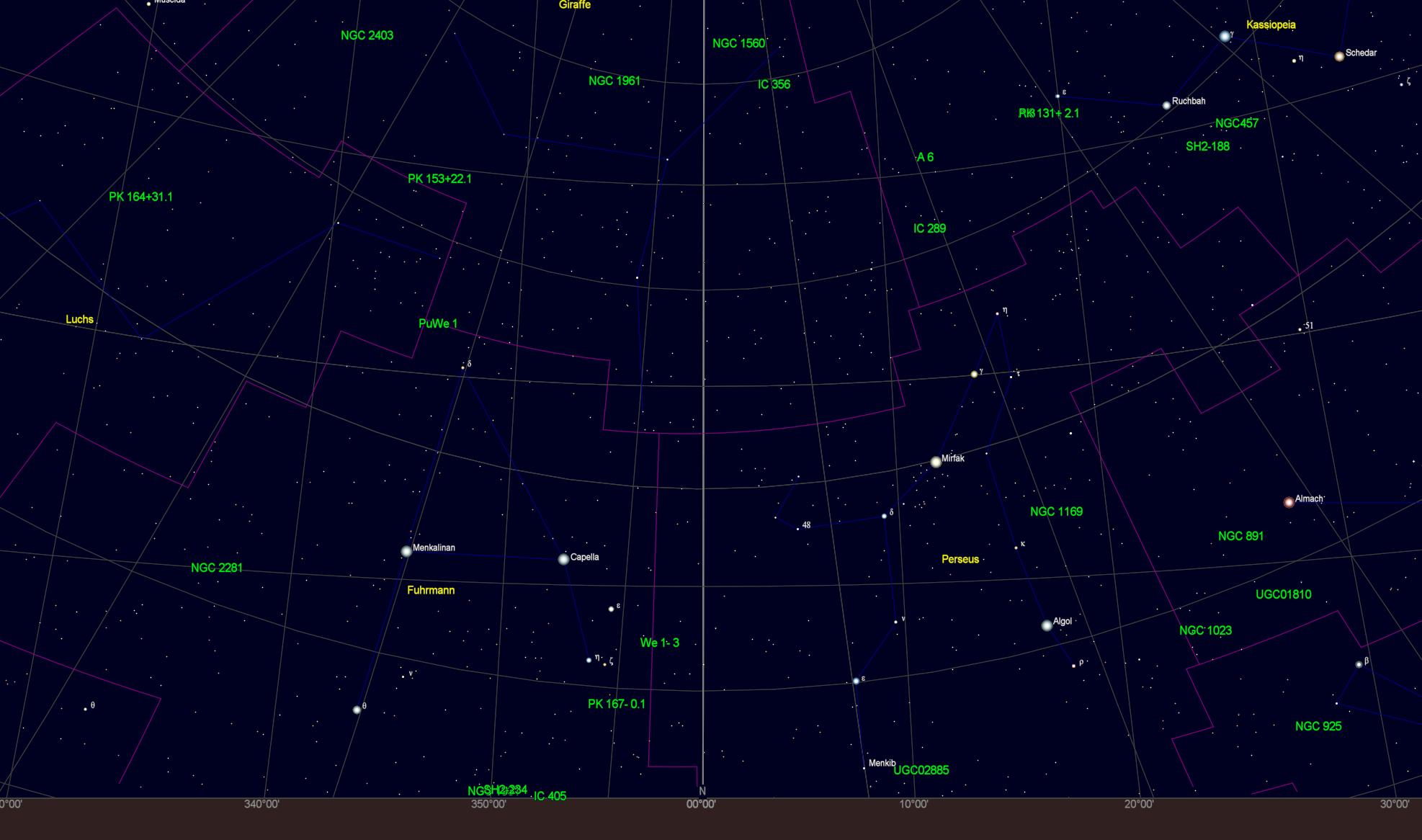Click the N cardinal direction marker

(702, 790)
